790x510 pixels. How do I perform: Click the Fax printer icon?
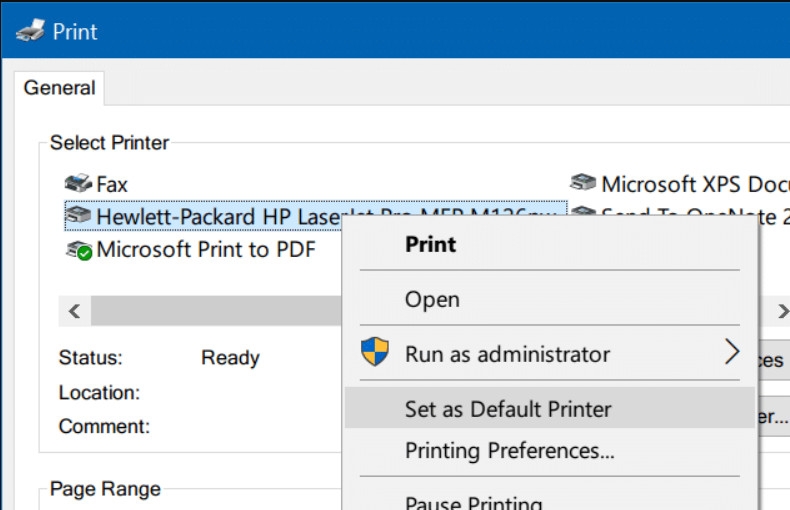[78, 184]
